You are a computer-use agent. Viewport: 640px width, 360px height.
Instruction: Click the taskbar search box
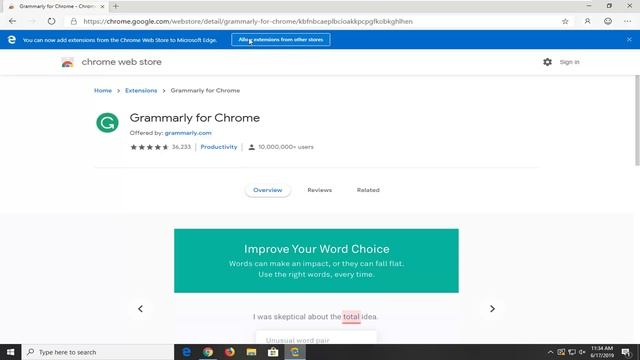(x=98, y=352)
